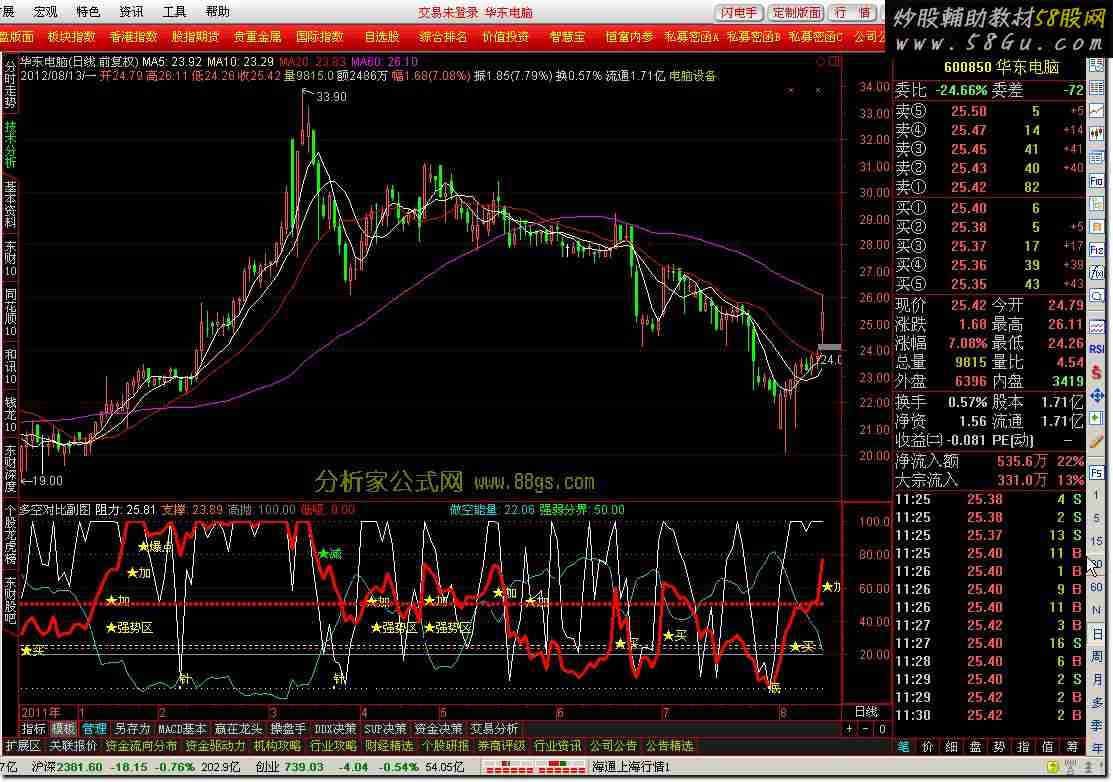Click candlestick chart icon in right toolbar

click(1097, 133)
